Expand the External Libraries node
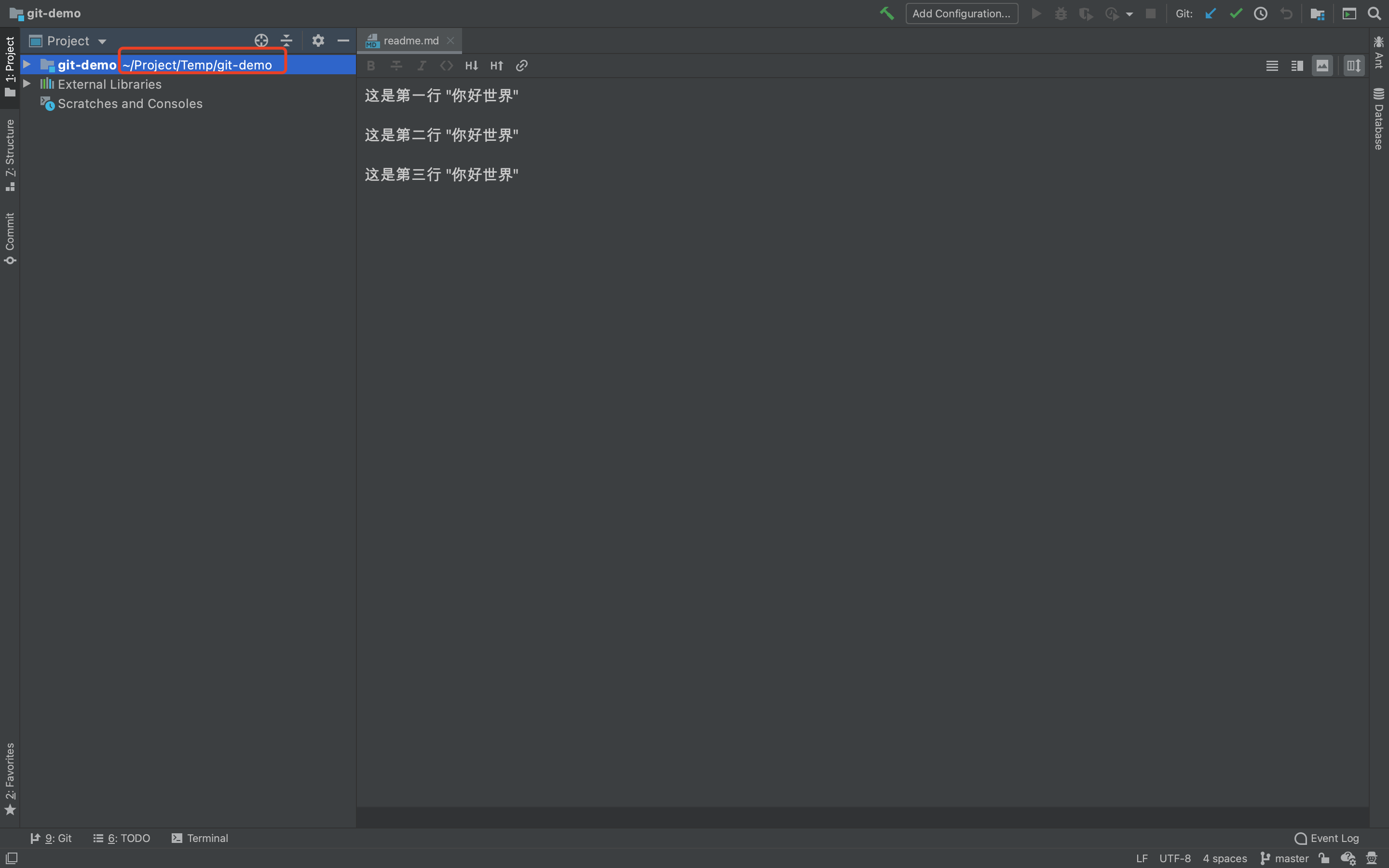 pos(27,84)
